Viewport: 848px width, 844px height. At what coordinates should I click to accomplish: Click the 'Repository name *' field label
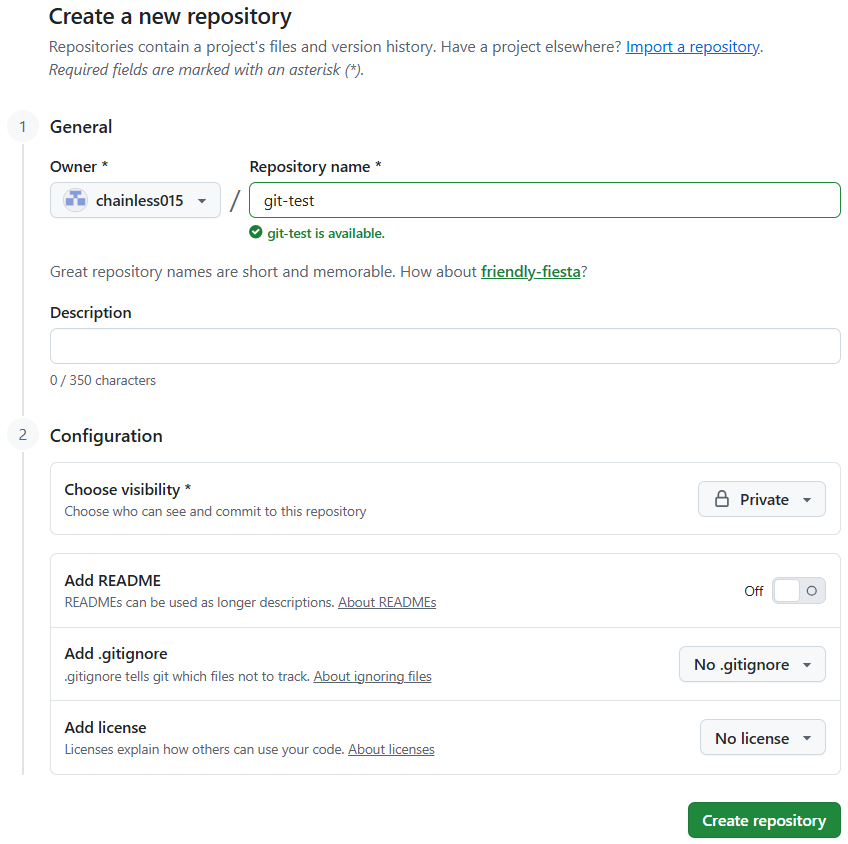point(315,167)
